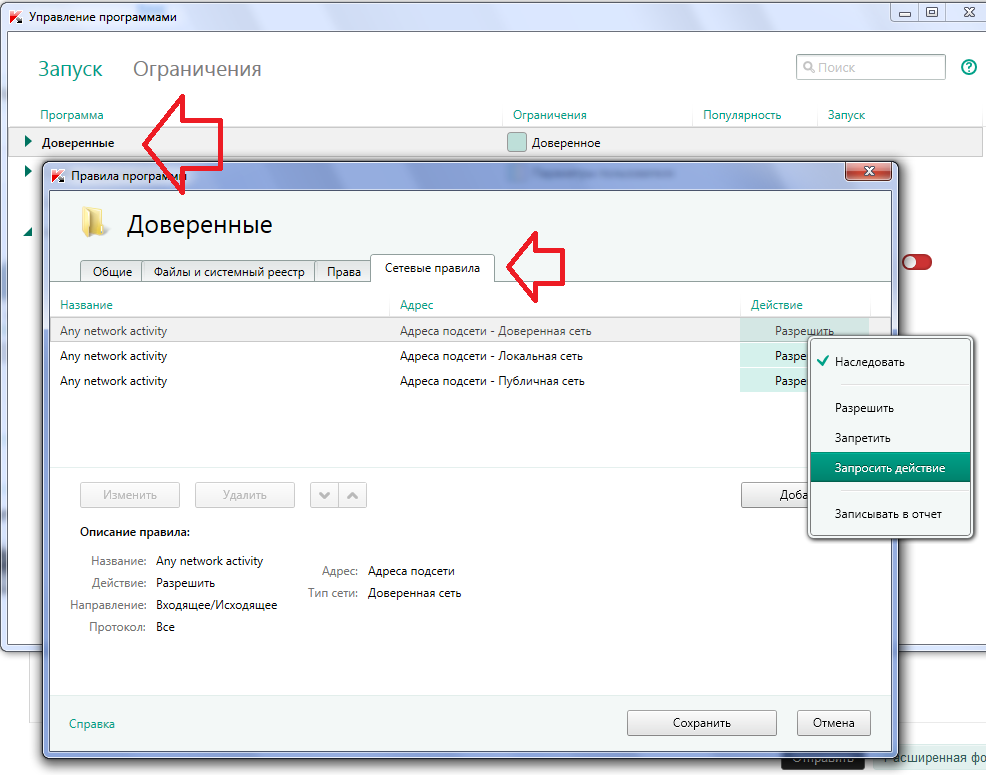
Task: Open the Запуск section
Action: (x=70, y=69)
